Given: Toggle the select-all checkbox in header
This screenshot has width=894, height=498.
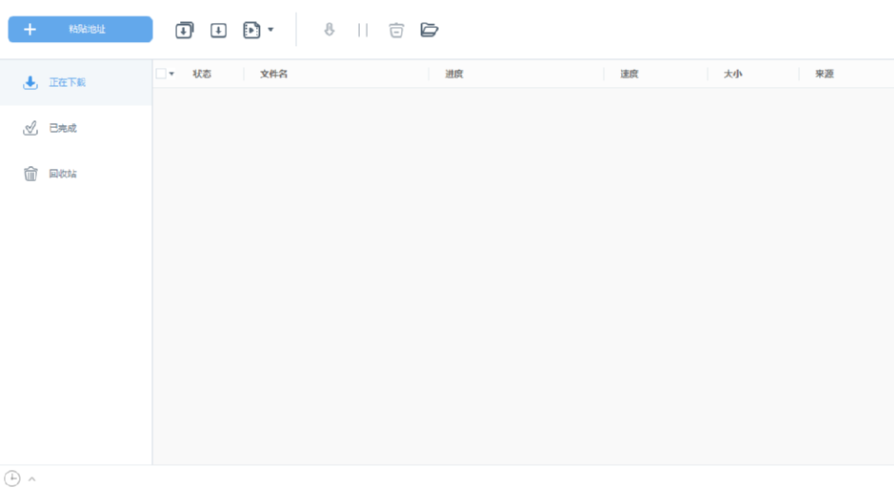Looking at the screenshot, I should [161, 74].
